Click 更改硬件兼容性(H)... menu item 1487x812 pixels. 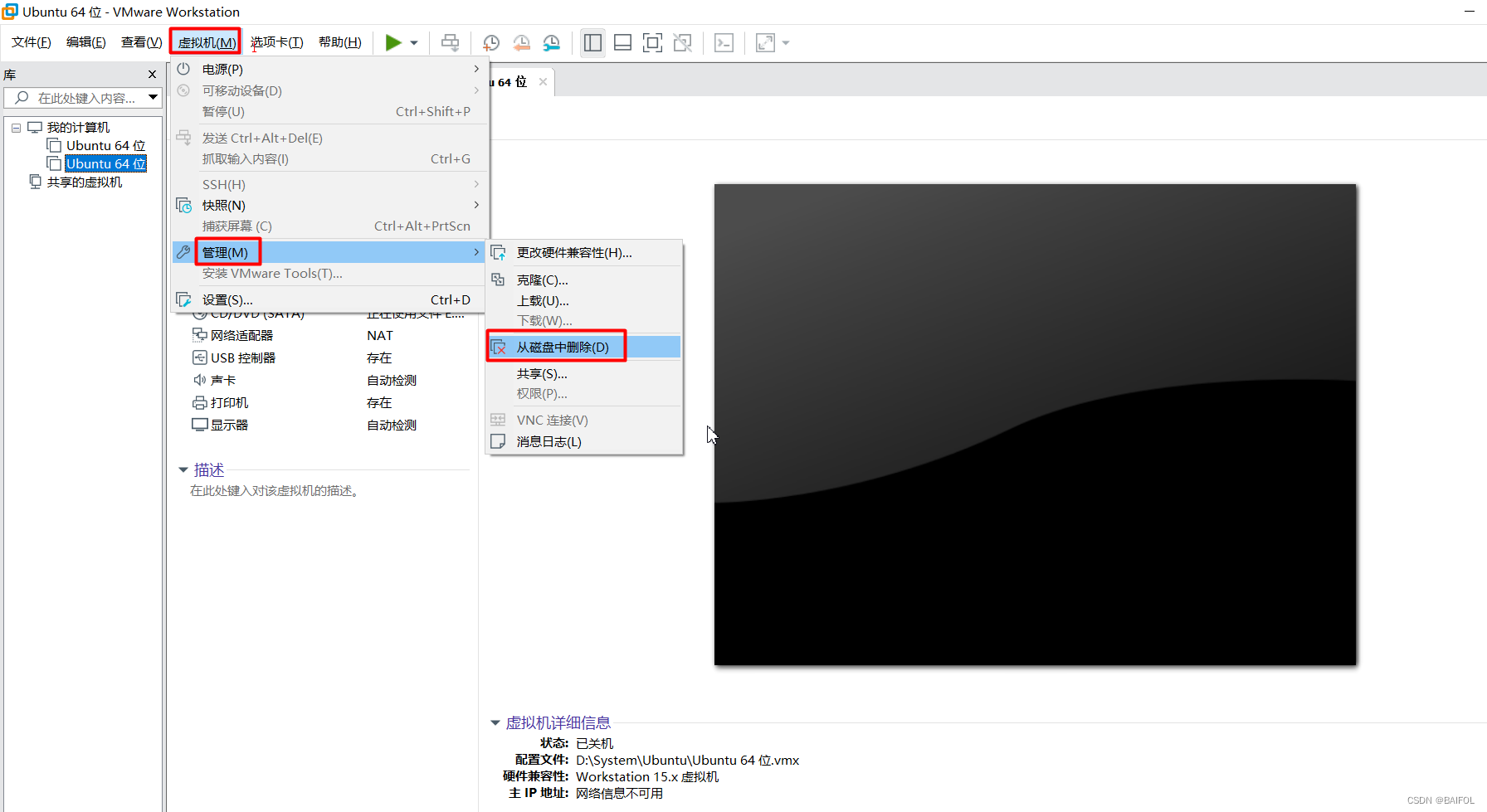click(584, 253)
